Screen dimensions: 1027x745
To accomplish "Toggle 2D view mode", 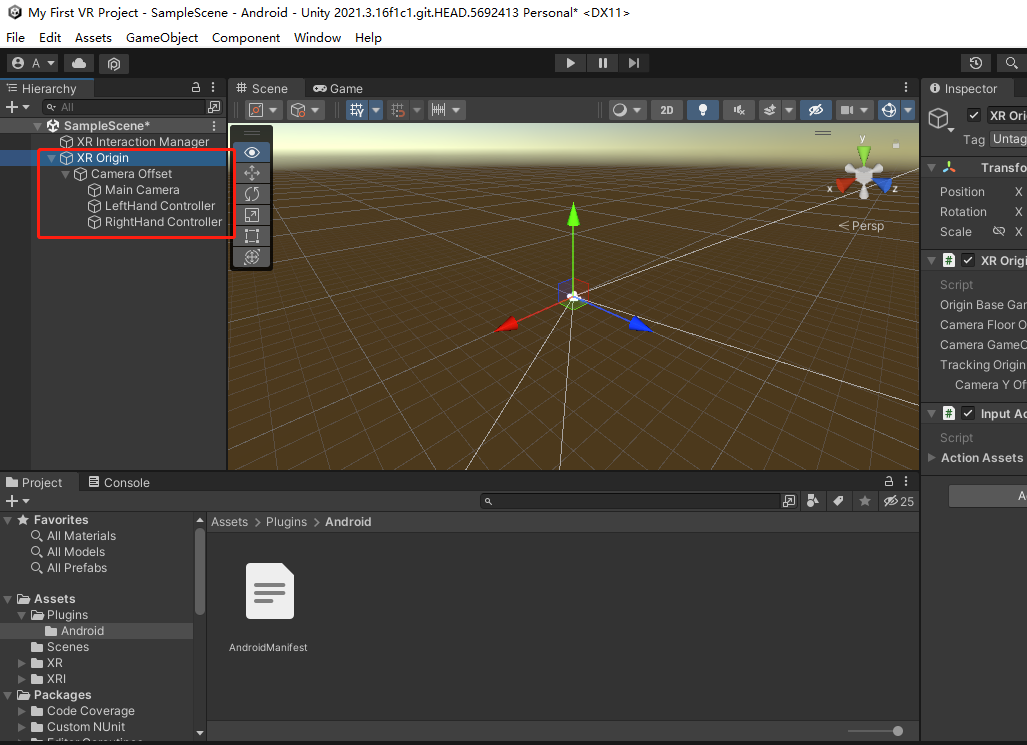I will pyautogui.click(x=667, y=110).
